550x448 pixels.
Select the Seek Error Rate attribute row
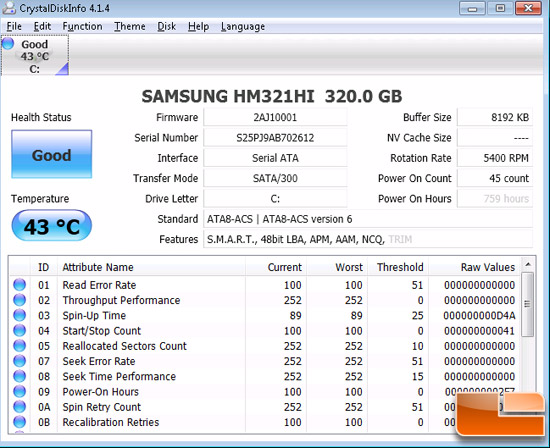point(265,361)
